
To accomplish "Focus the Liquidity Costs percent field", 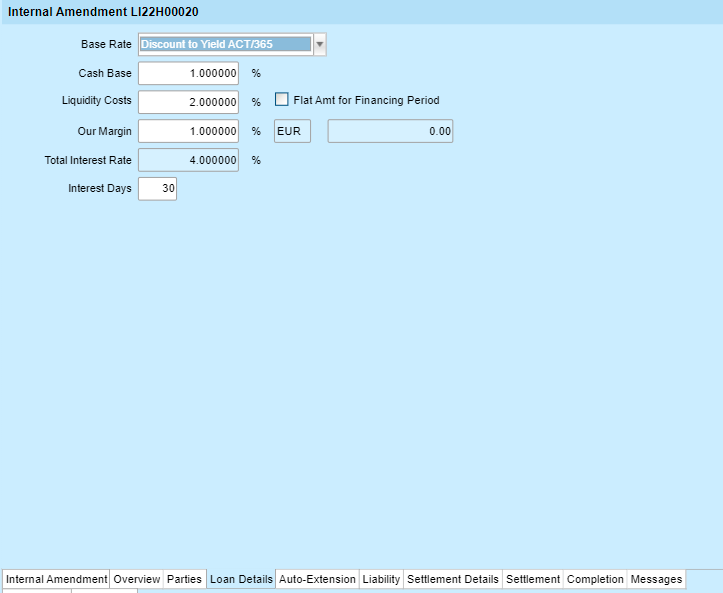I will (189, 102).
